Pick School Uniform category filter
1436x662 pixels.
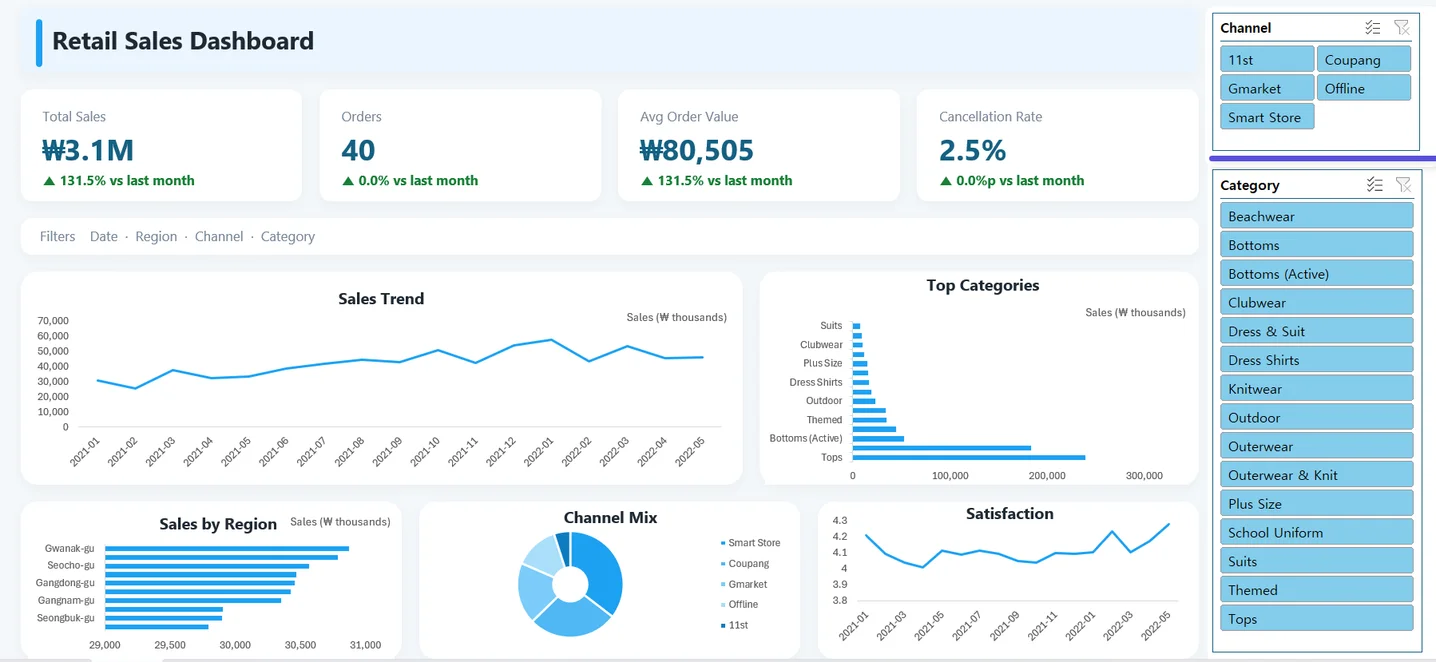[x=1317, y=532]
